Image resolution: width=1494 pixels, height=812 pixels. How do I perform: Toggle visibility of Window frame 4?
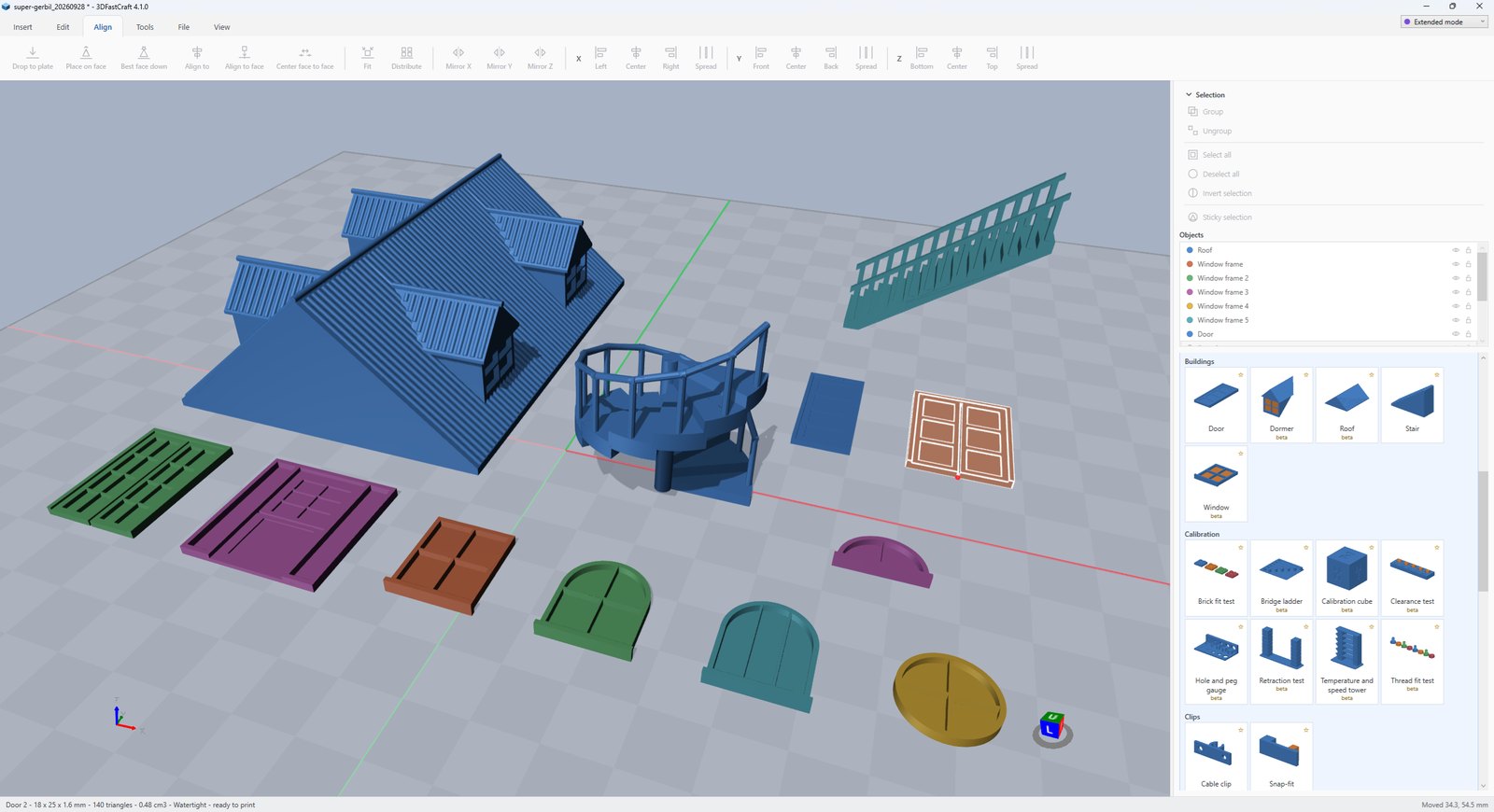pyautogui.click(x=1456, y=306)
